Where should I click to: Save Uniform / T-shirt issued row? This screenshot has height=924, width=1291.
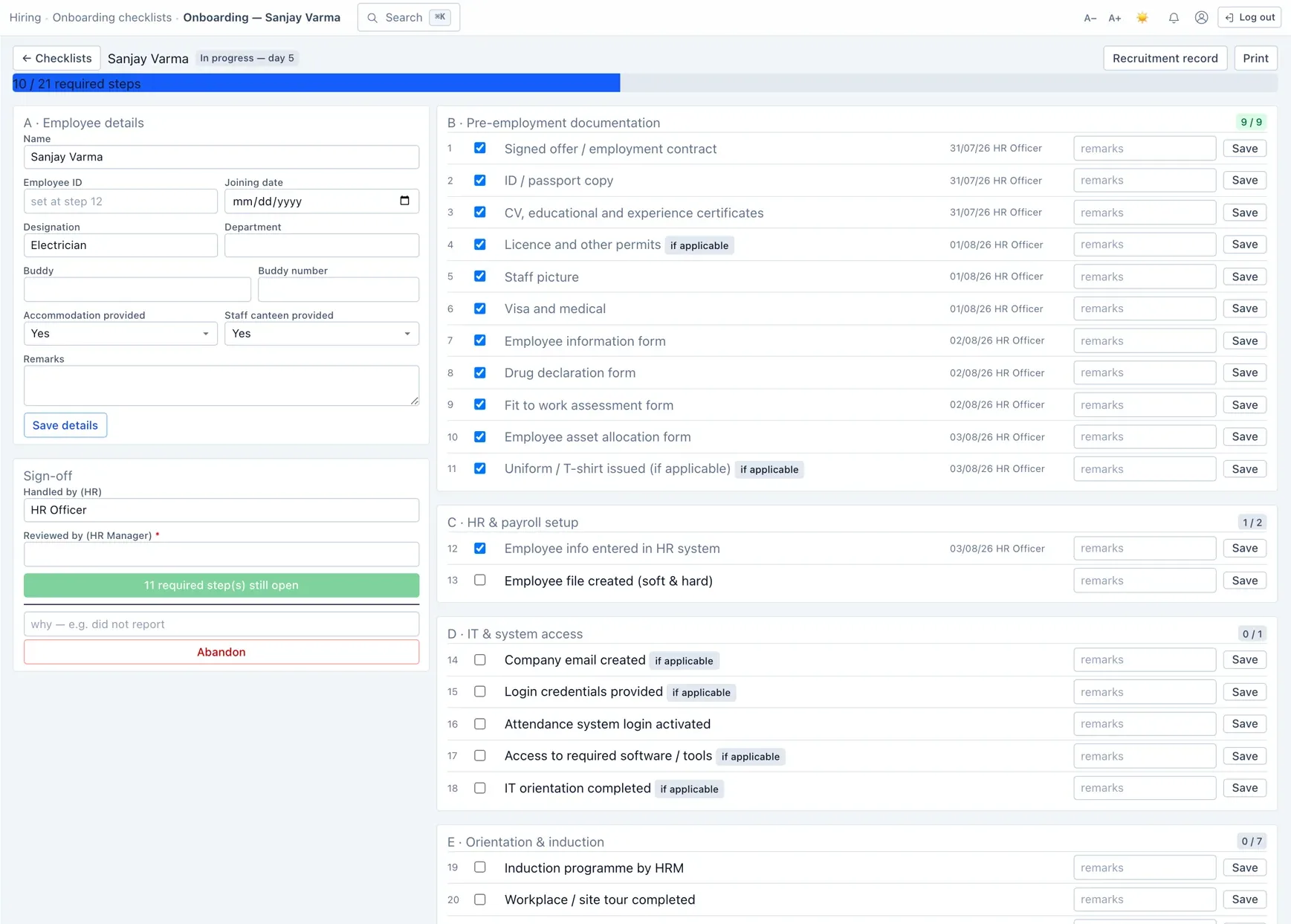(x=1244, y=469)
